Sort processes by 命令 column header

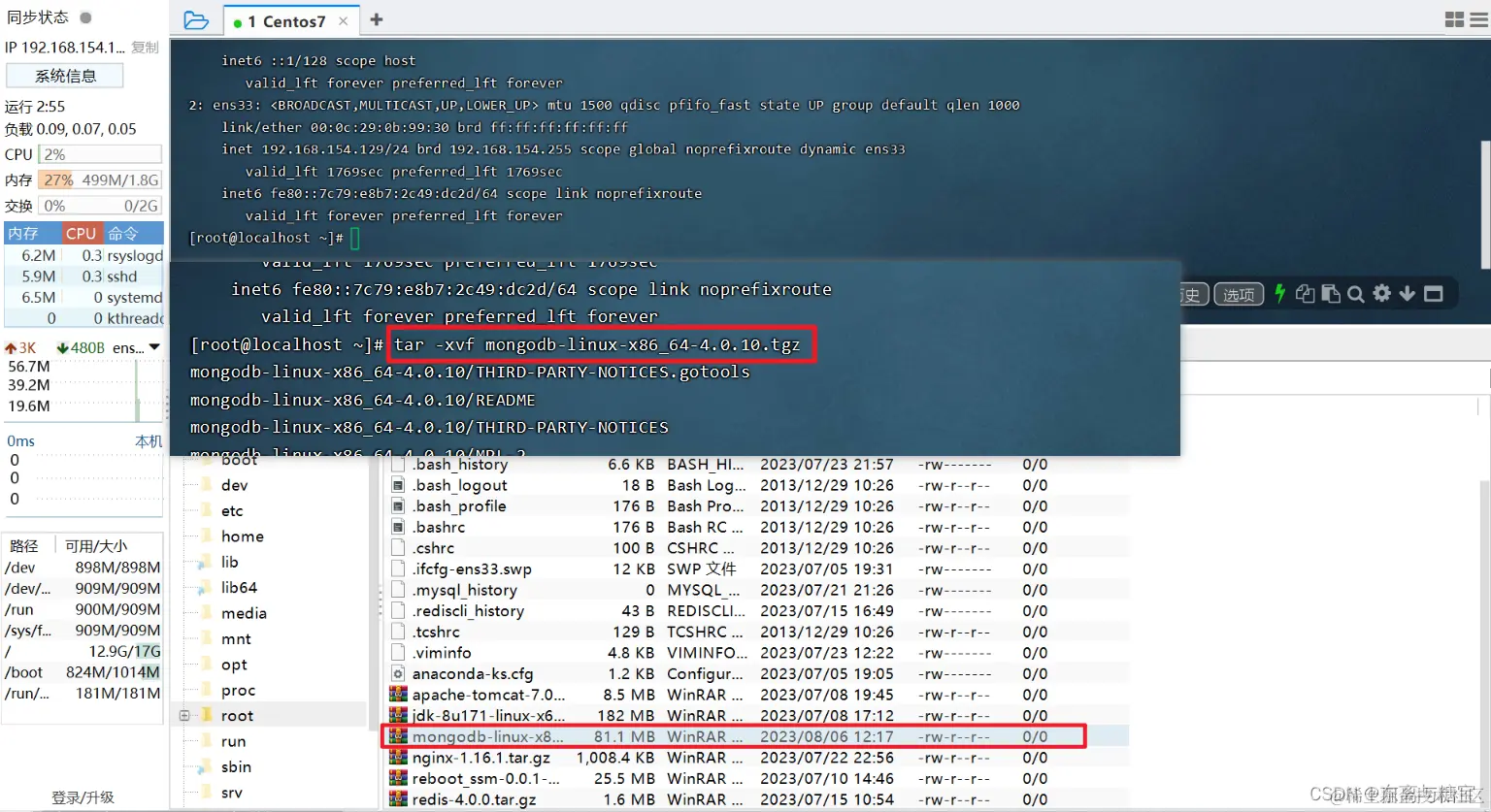(x=133, y=234)
